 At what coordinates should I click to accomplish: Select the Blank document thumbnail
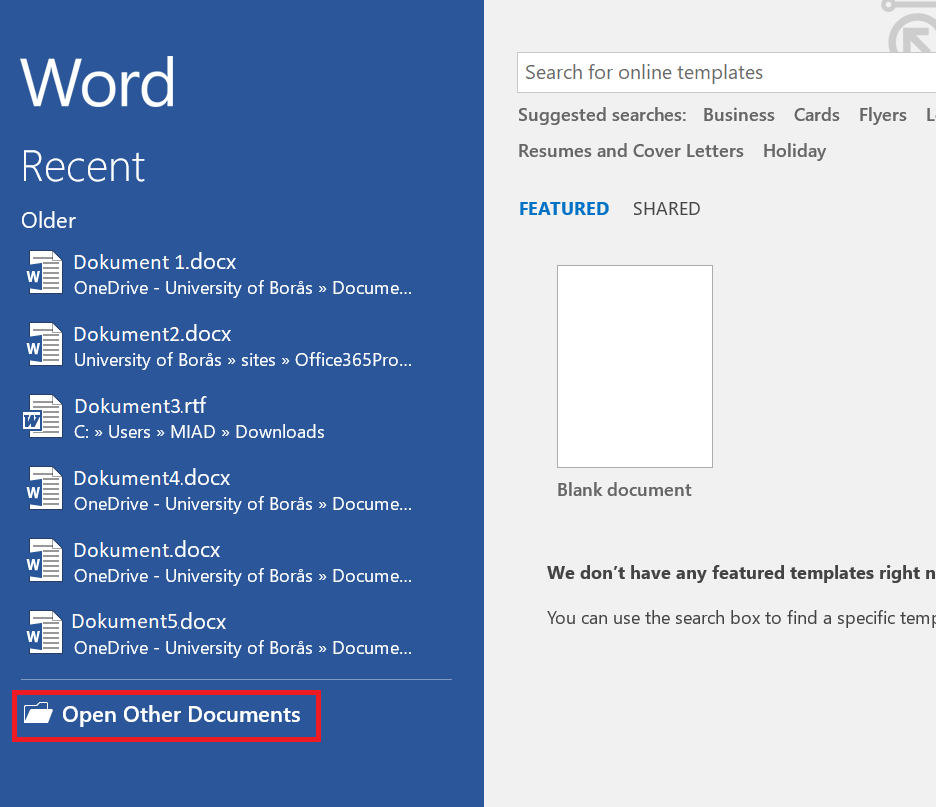coord(634,366)
